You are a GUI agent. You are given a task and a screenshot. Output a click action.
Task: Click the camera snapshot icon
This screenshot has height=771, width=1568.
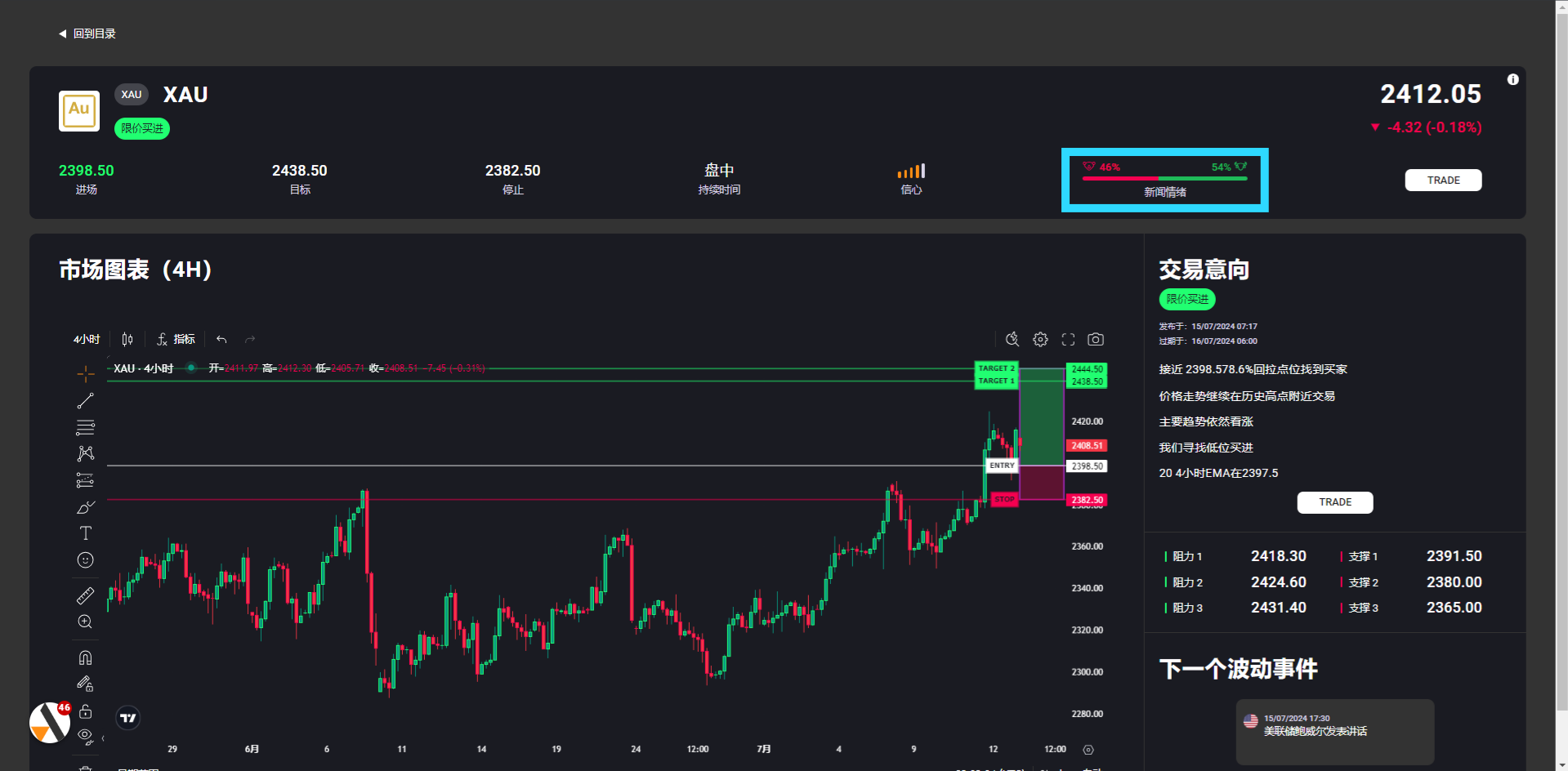click(1096, 339)
